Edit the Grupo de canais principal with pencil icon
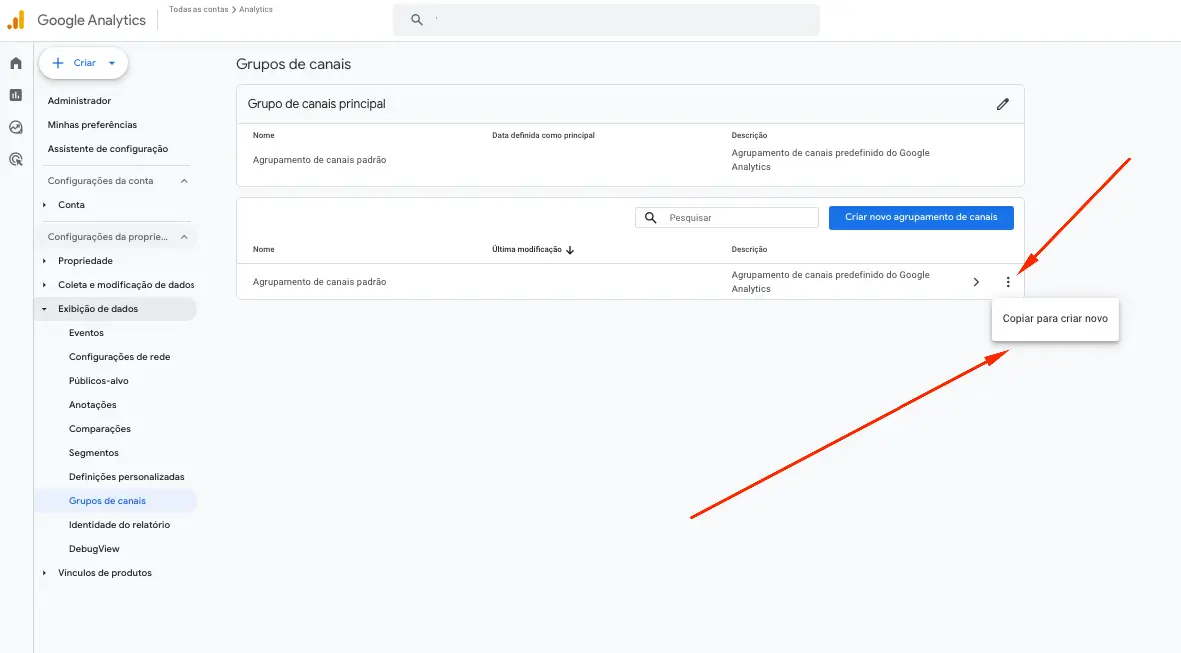1181x653 pixels. [x=1003, y=103]
